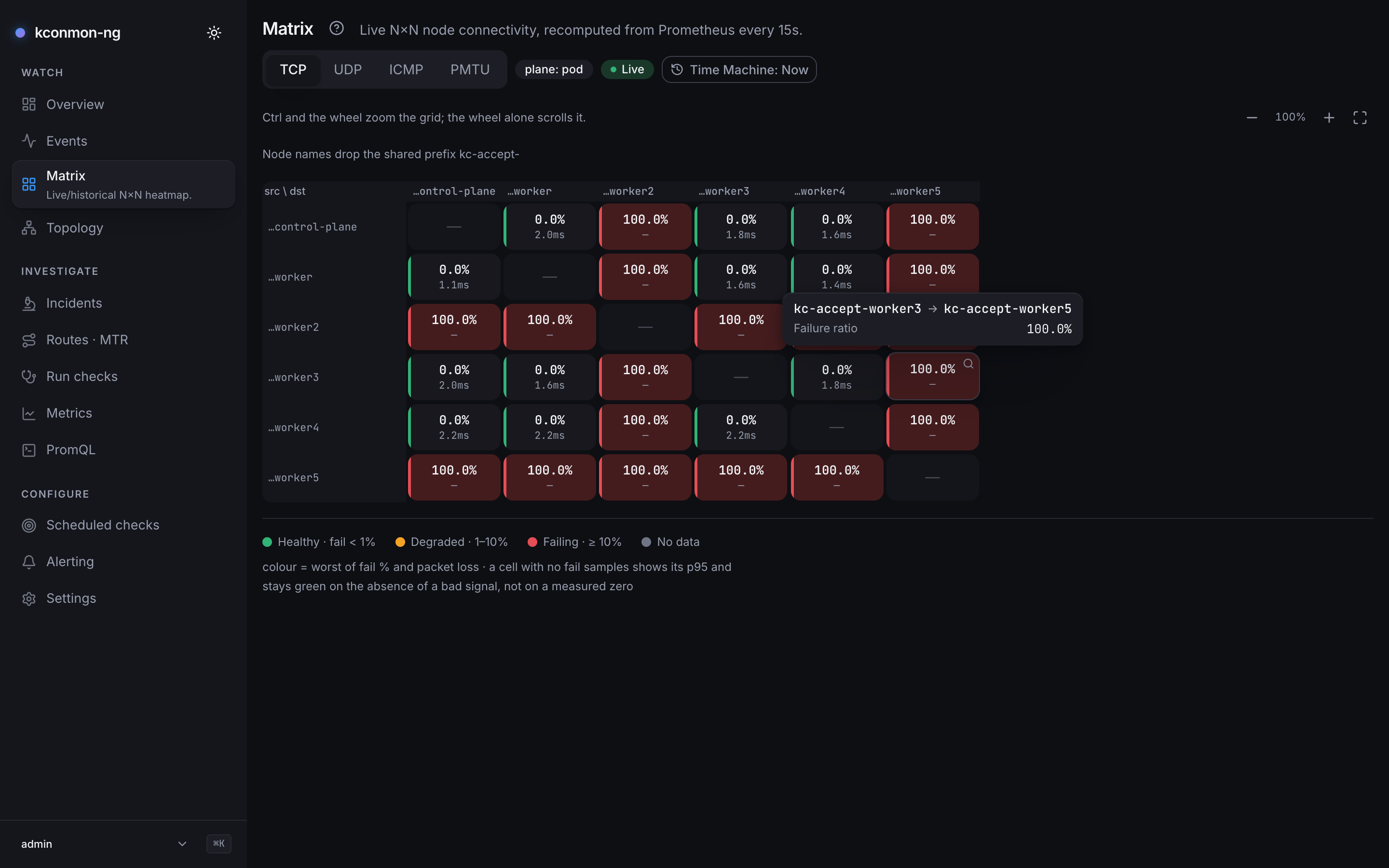Click the 100% zoom level label
The width and height of the screenshot is (1389, 868).
tap(1290, 117)
